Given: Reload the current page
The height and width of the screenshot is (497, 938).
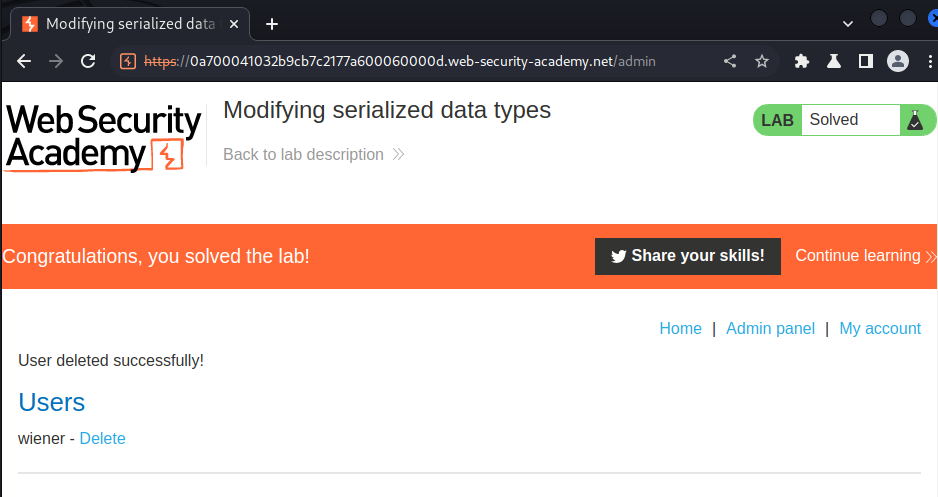Looking at the screenshot, I should point(88,61).
